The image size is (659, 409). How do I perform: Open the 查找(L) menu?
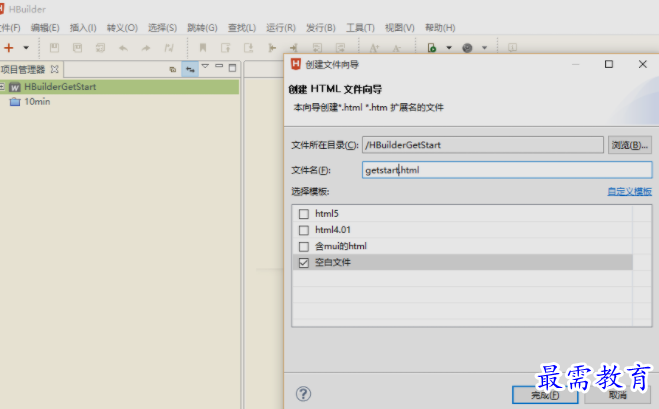coord(242,28)
